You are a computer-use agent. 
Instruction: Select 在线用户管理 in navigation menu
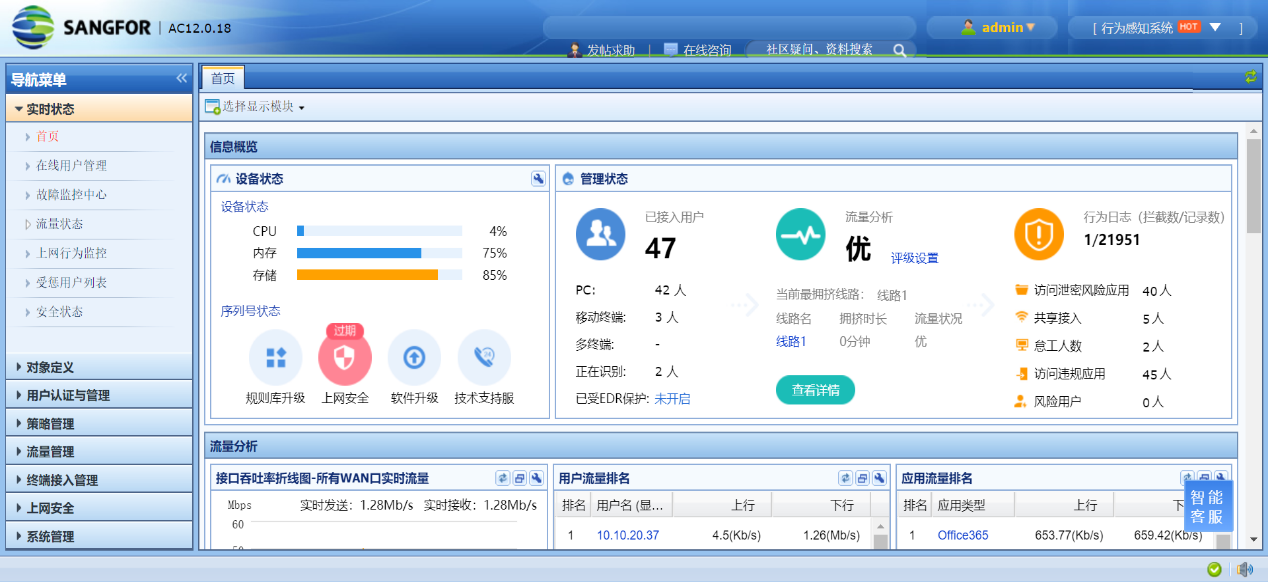tap(71, 166)
